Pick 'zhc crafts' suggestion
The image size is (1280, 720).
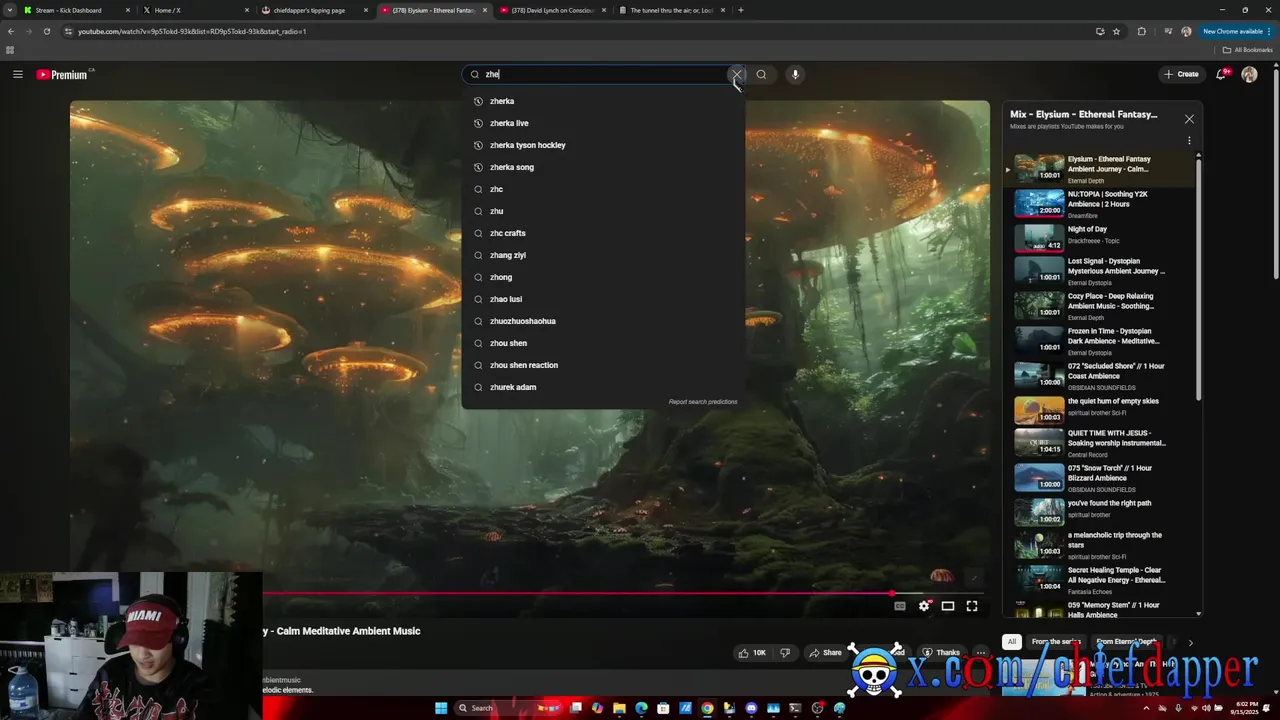[603, 233]
